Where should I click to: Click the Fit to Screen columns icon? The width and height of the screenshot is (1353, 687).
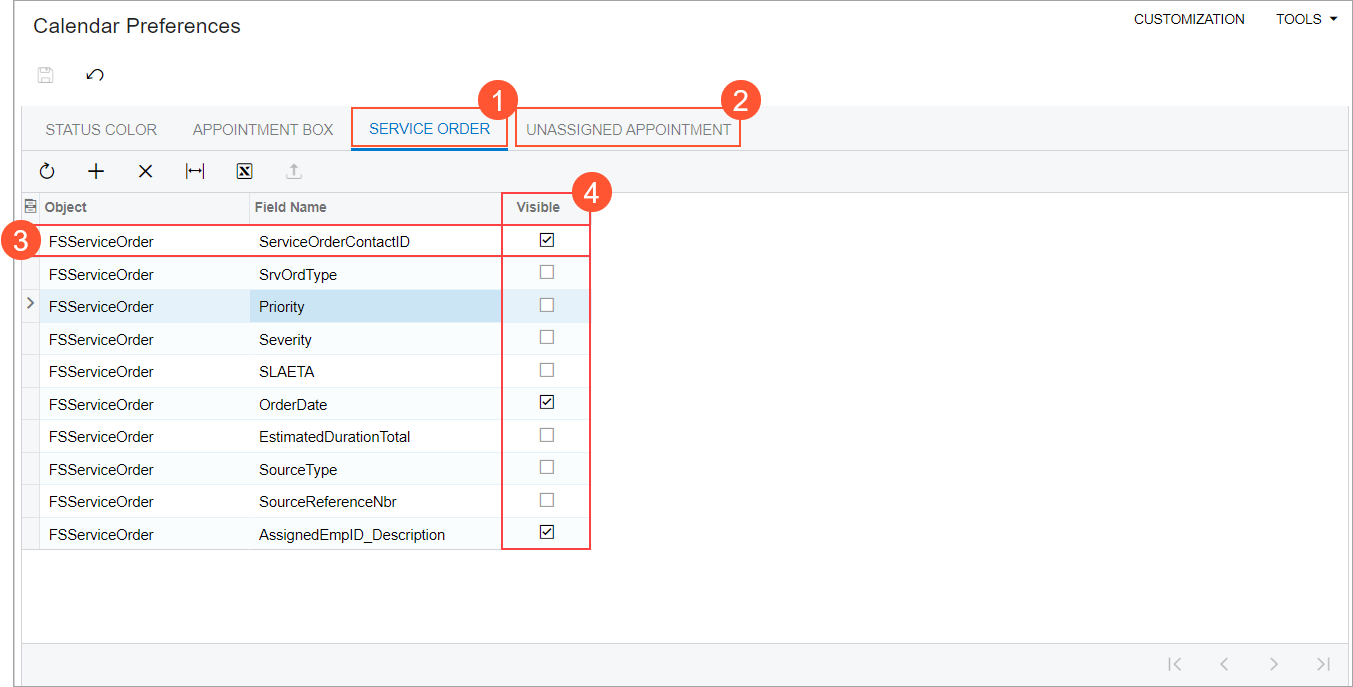tap(195, 171)
